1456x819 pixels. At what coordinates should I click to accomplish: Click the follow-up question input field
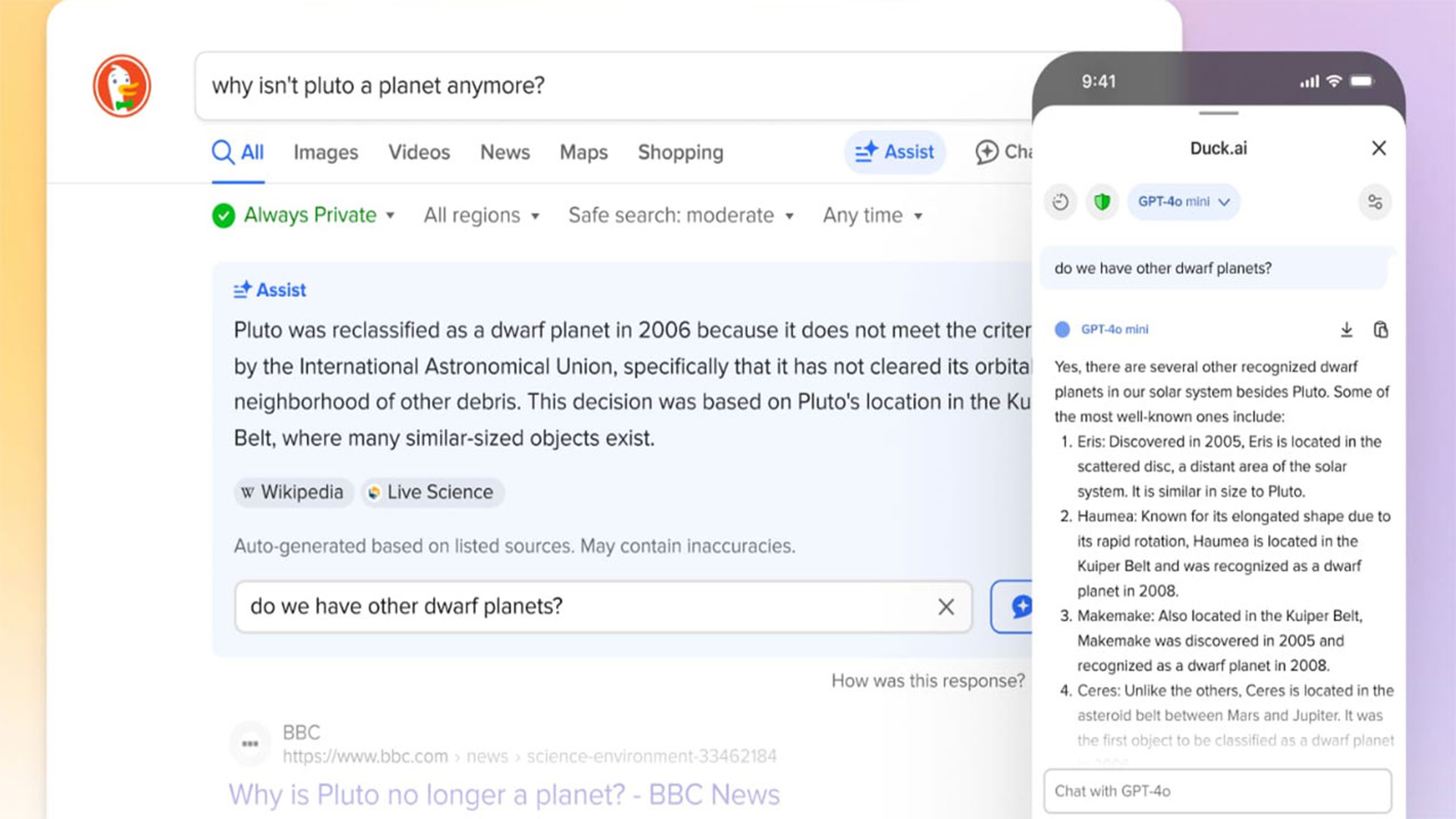click(603, 607)
